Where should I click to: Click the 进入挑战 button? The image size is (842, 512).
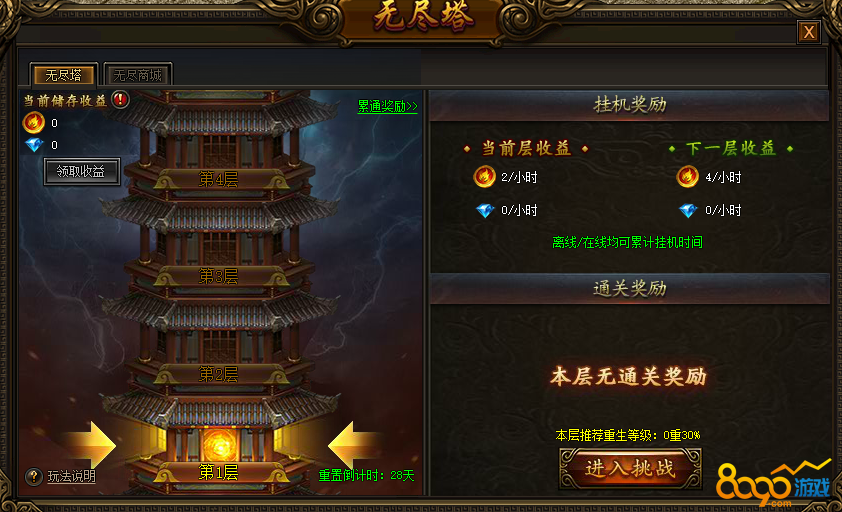click(x=630, y=468)
